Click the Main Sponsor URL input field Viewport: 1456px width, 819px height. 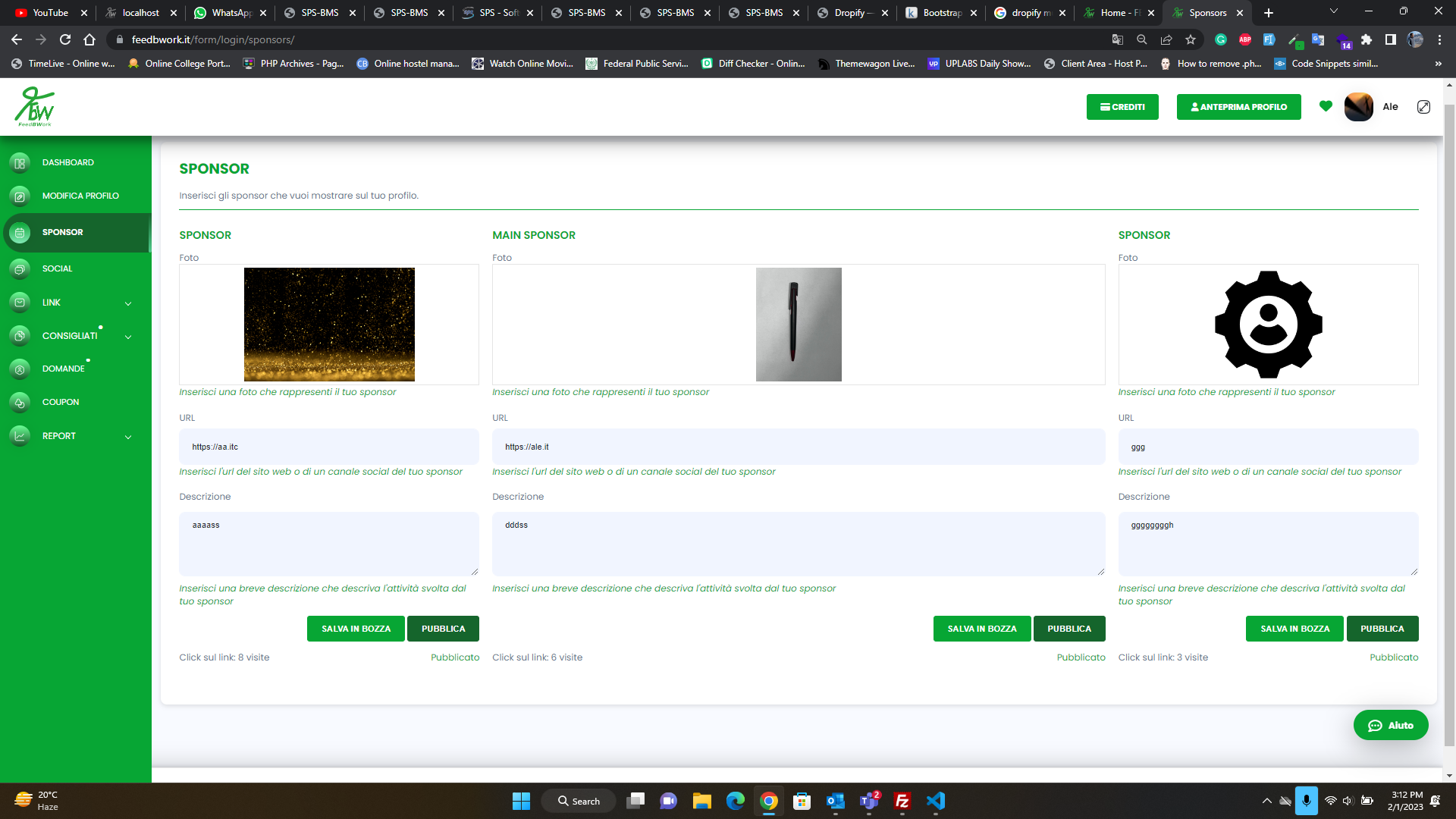(798, 447)
